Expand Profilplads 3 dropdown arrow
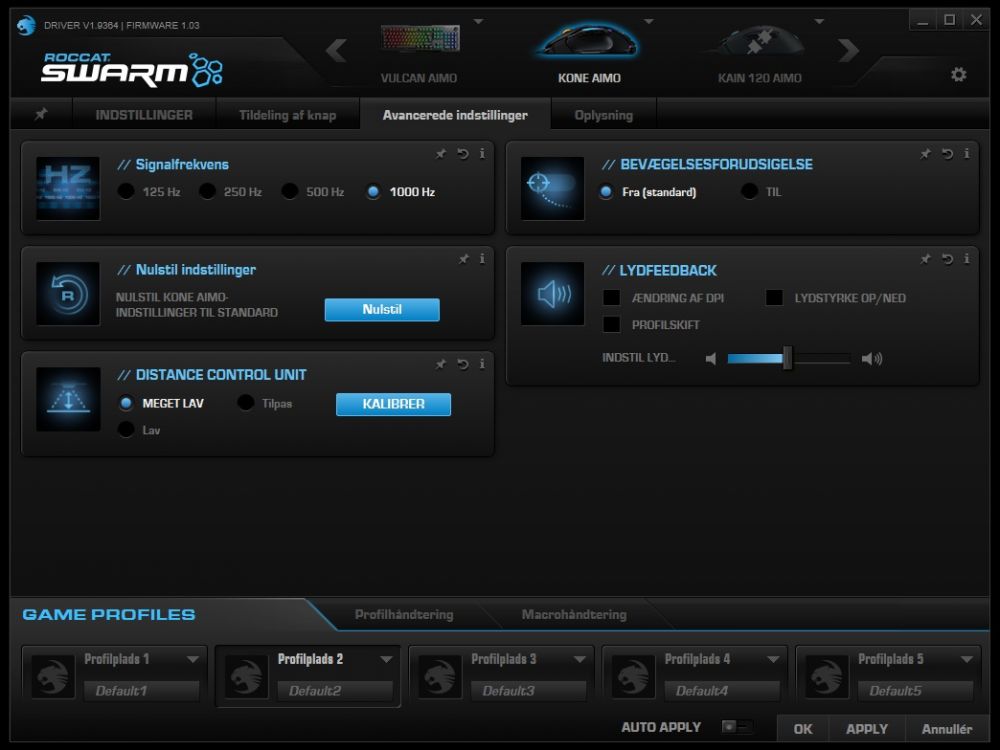The width and height of the screenshot is (1000, 750). click(580, 659)
